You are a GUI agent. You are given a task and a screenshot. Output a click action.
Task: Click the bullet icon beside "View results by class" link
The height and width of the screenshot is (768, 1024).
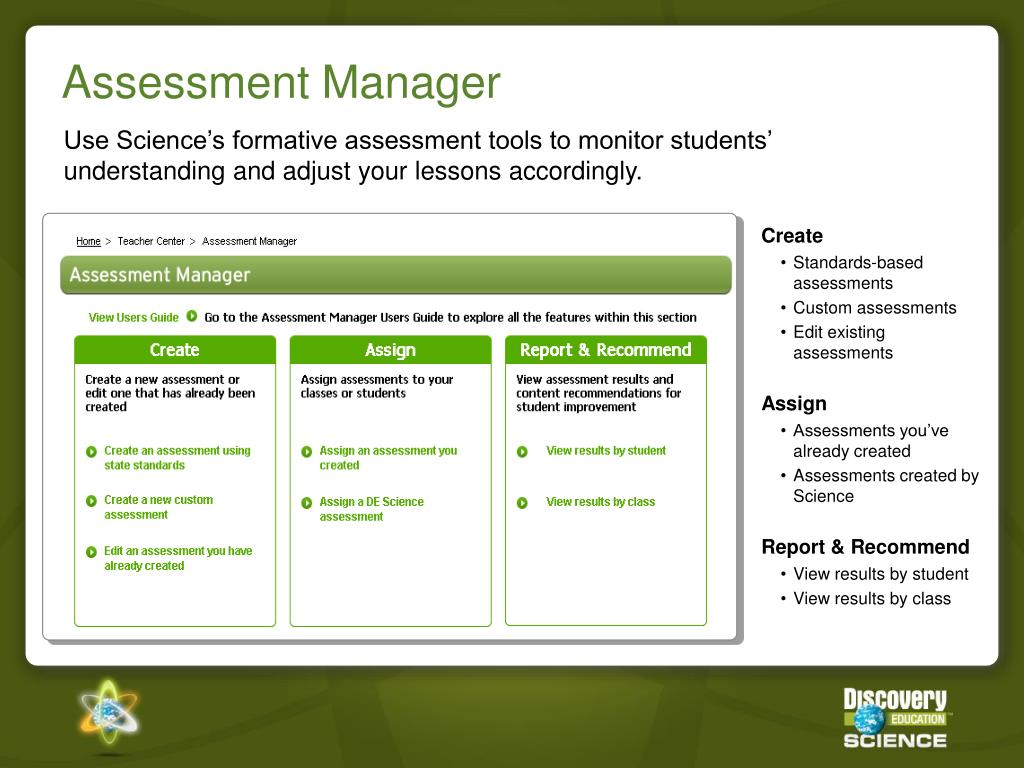pyautogui.click(x=522, y=503)
